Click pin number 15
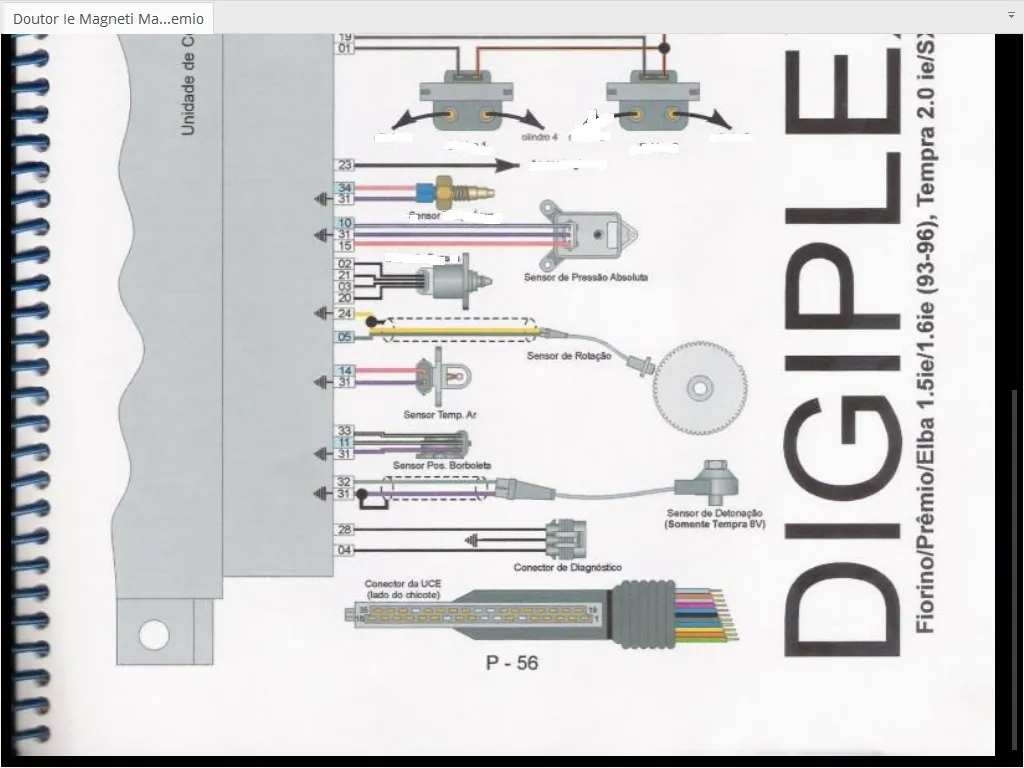 pyautogui.click(x=345, y=246)
